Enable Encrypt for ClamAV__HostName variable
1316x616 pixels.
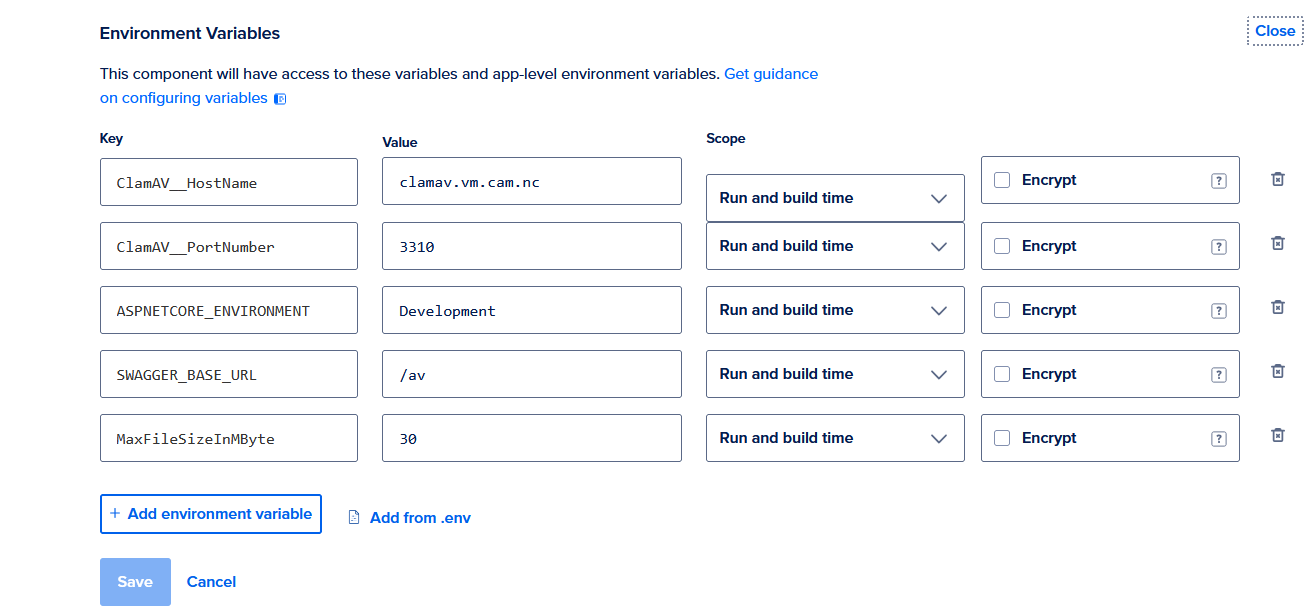1002,180
